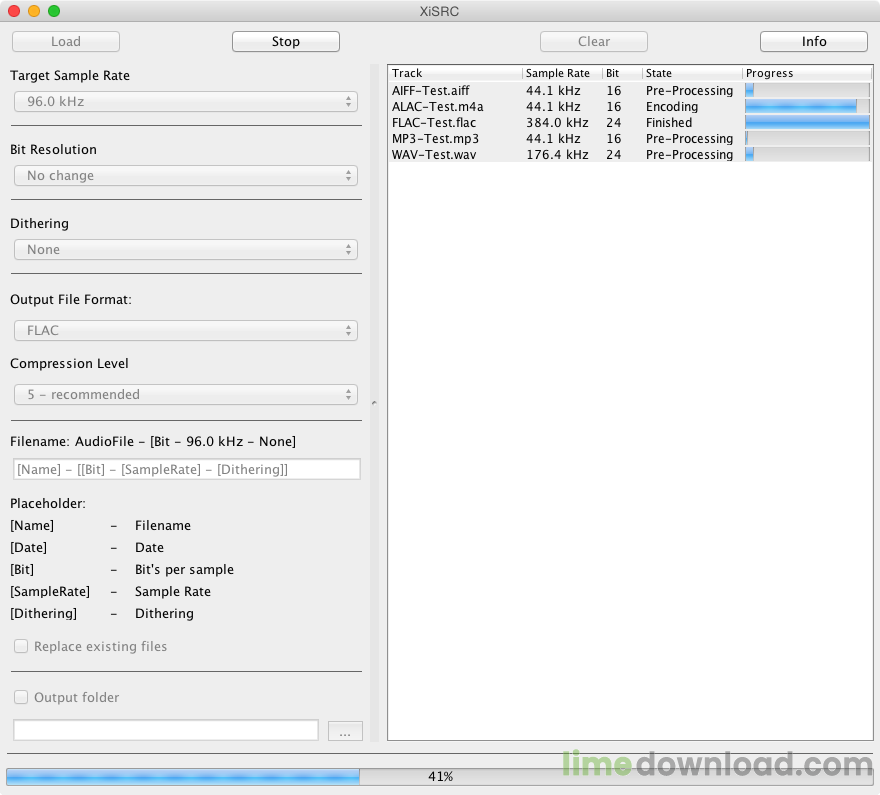Toggle the Output folder checkbox

(x=21, y=697)
